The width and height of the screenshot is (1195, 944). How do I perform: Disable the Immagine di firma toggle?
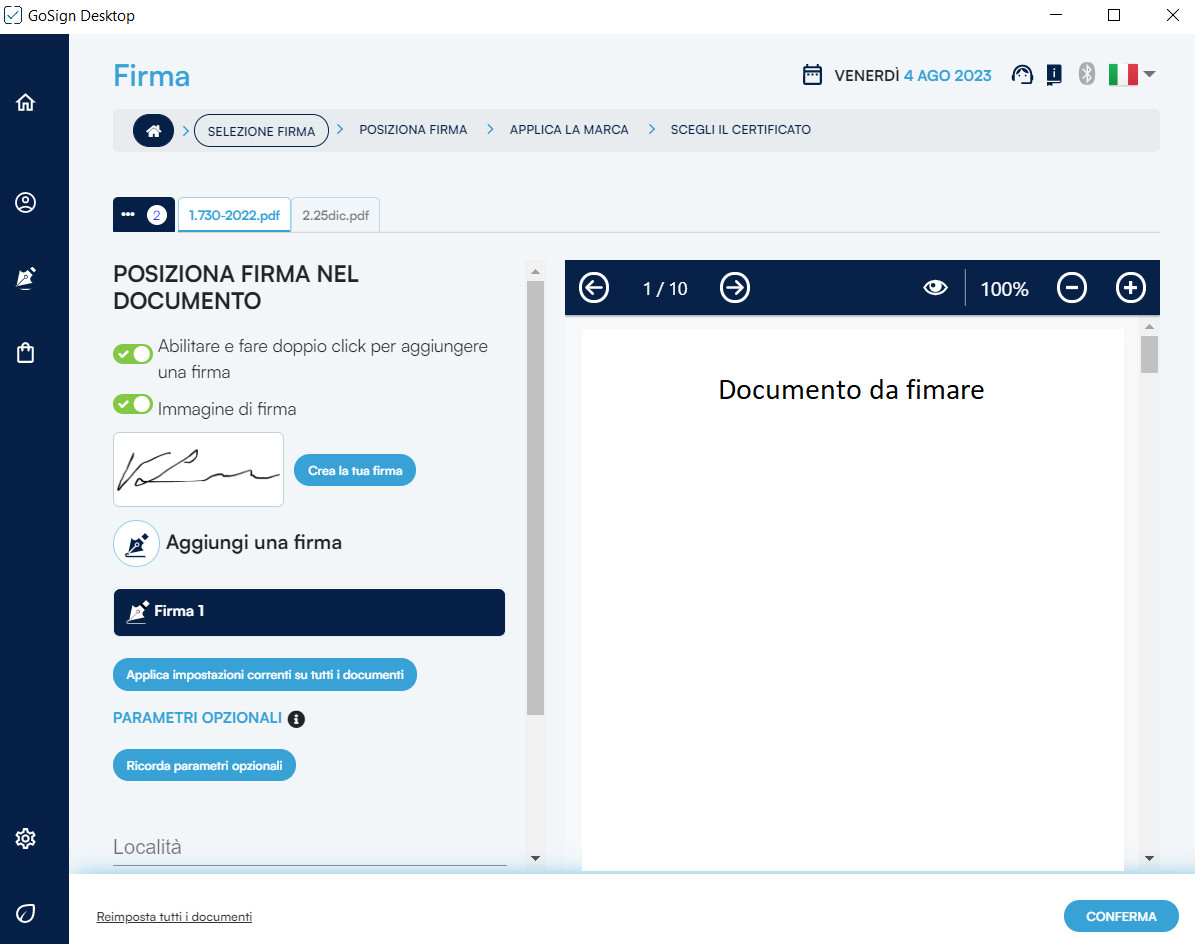pyautogui.click(x=133, y=405)
